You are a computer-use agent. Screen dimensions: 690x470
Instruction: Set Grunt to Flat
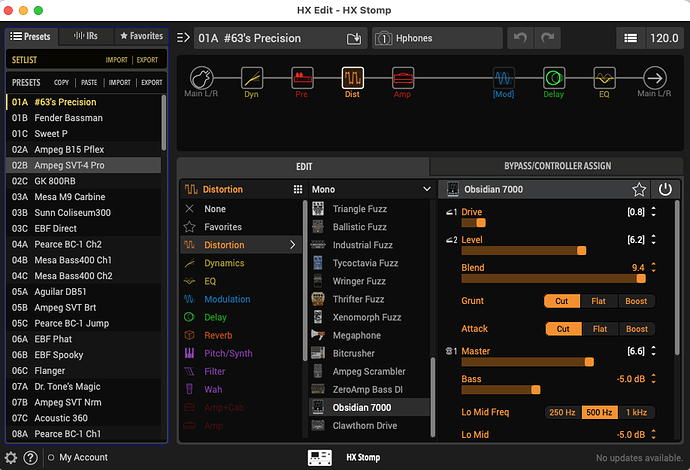tap(598, 301)
